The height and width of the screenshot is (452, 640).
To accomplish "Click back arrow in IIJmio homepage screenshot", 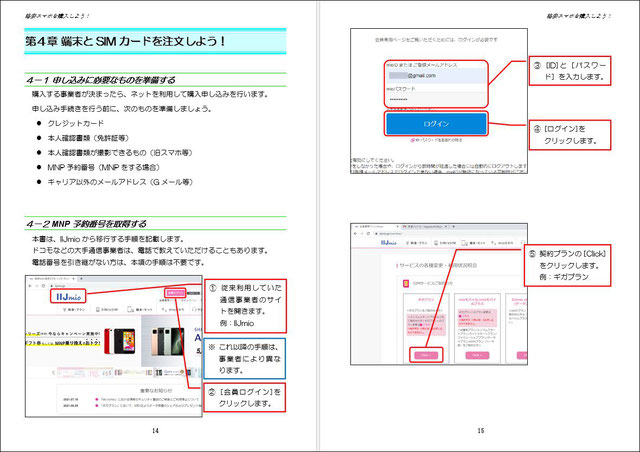I will click(x=30, y=285).
